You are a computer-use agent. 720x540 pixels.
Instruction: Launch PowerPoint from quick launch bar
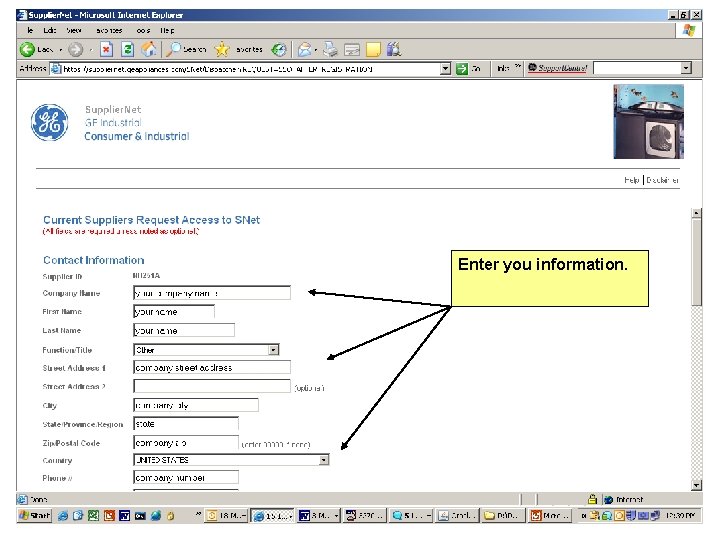(x=109, y=516)
